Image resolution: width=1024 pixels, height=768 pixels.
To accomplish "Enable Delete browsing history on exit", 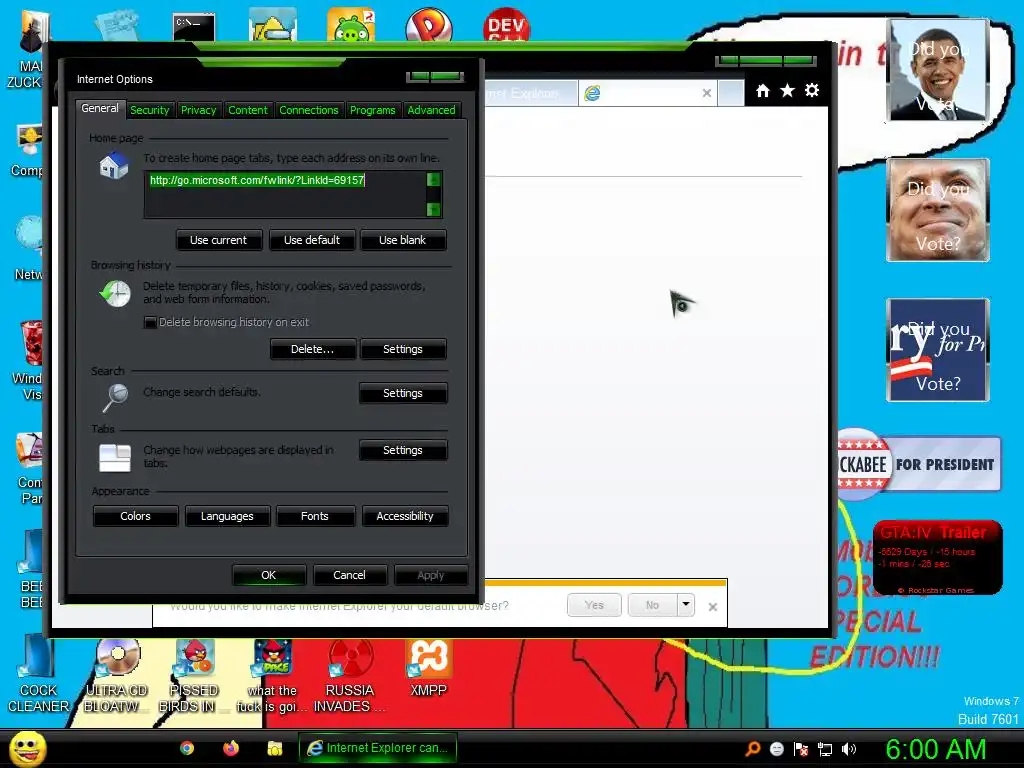I will click(150, 323).
